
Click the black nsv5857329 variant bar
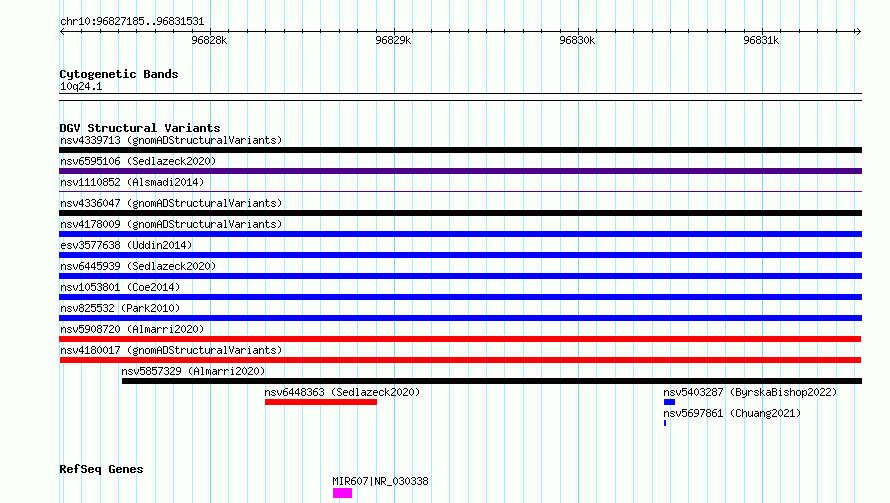point(492,381)
